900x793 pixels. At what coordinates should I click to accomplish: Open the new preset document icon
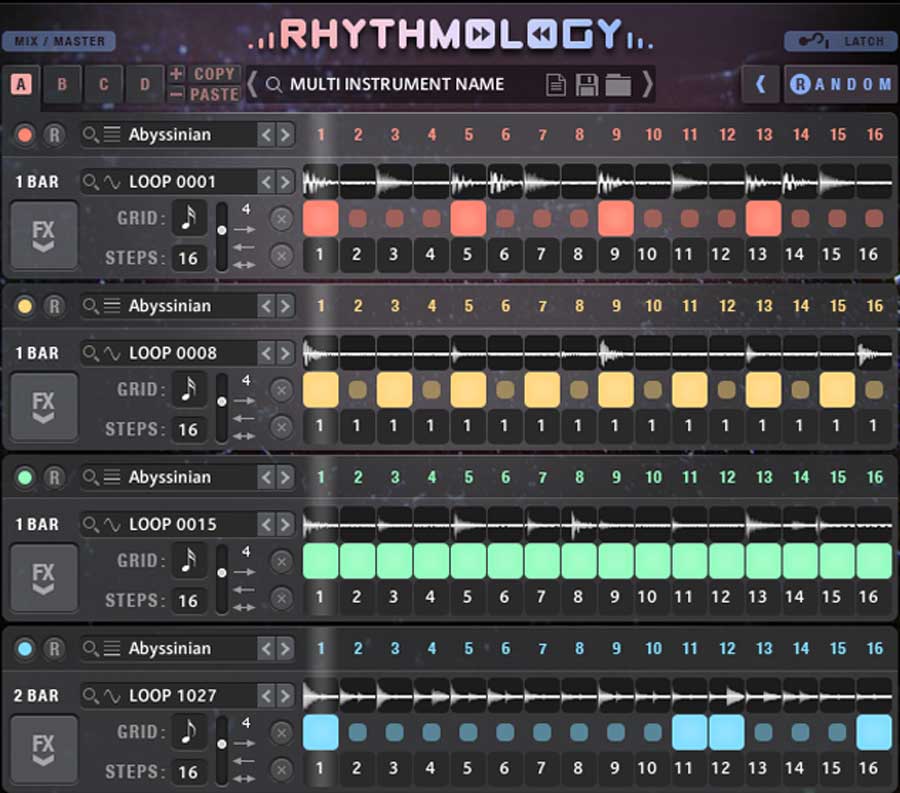(555, 85)
